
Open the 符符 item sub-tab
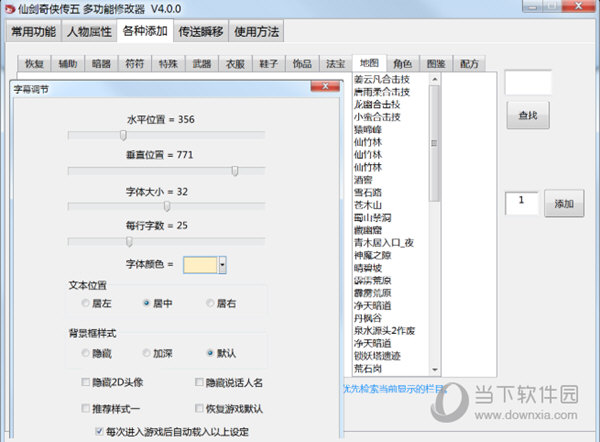coord(135,64)
